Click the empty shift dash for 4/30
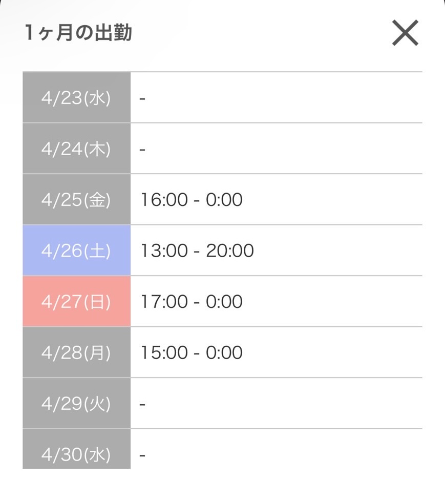The height and width of the screenshot is (480, 445). [x=142, y=455]
